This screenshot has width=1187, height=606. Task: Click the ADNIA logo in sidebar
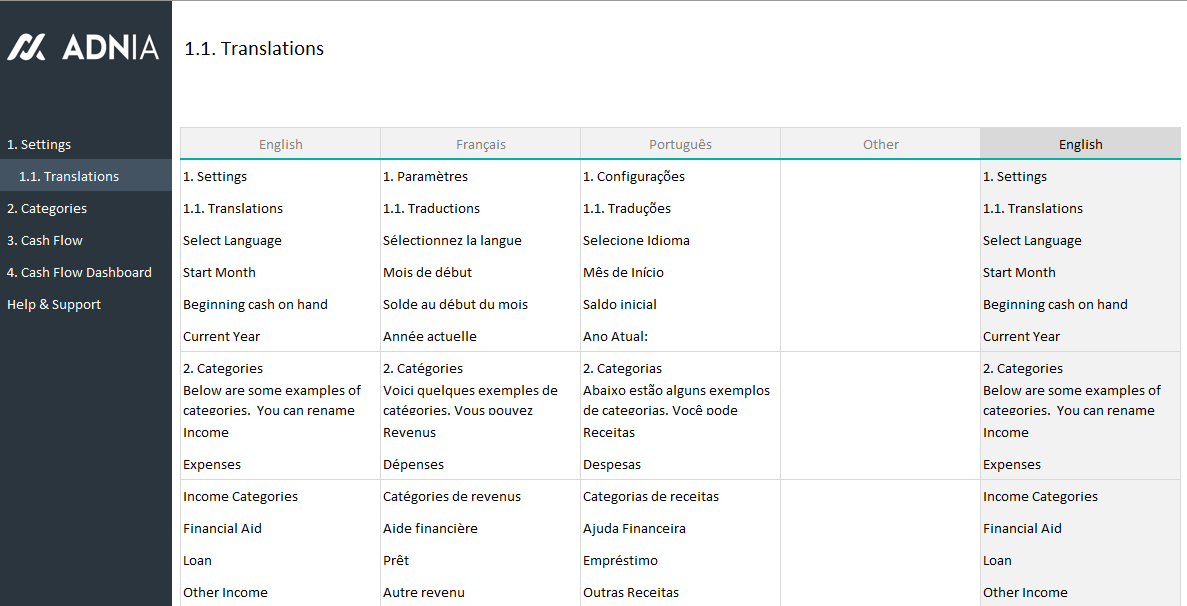click(84, 47)
